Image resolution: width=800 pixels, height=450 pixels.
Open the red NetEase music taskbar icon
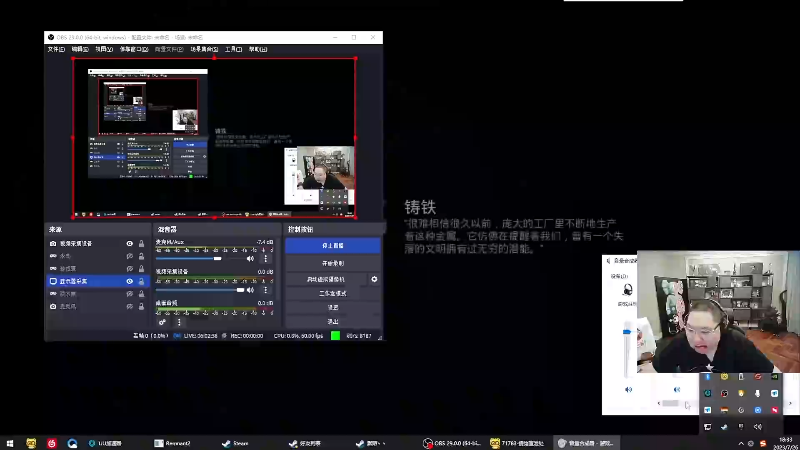pyautogui.click(x=52, y=443)
